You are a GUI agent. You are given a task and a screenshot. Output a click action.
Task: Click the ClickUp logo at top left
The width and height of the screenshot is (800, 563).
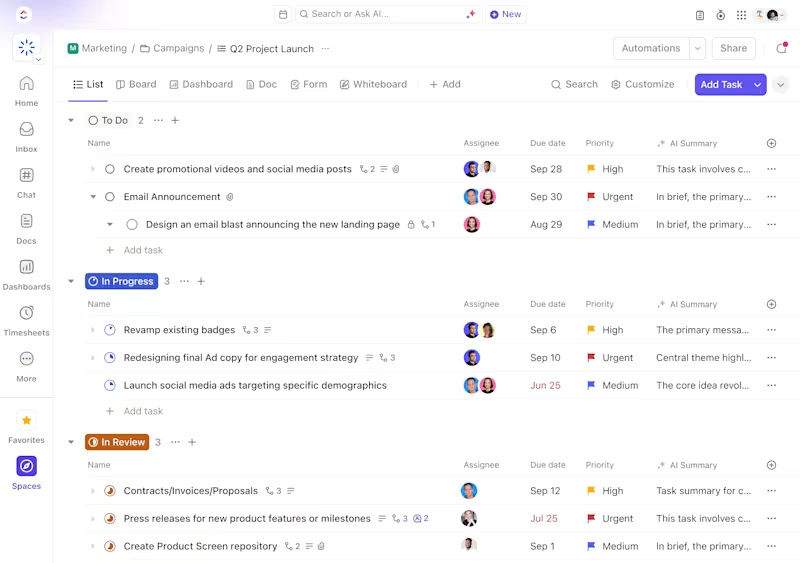pos(23,14)
